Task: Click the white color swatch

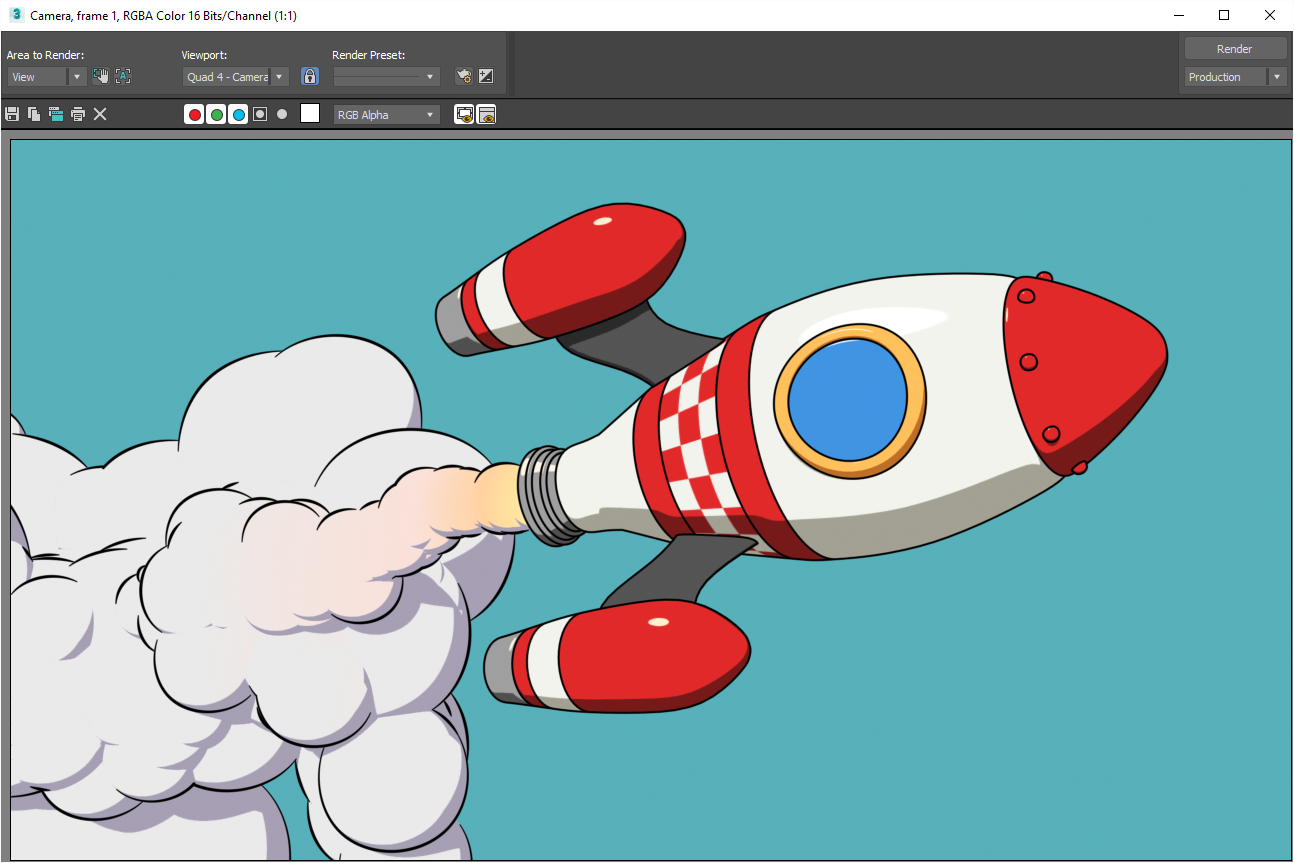Action: click(310, 114)
